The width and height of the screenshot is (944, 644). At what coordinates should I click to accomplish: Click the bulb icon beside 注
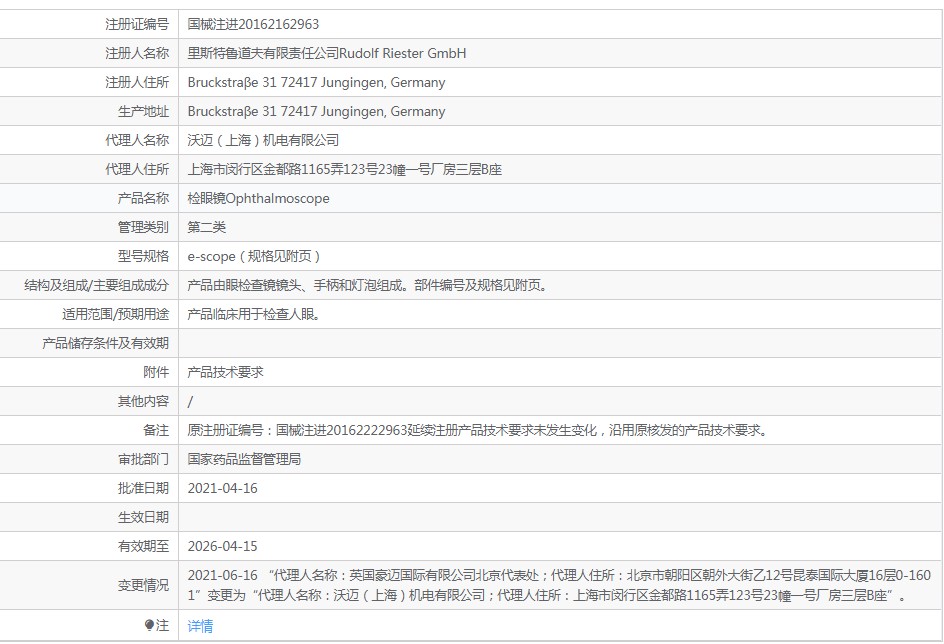click(150, 626)
